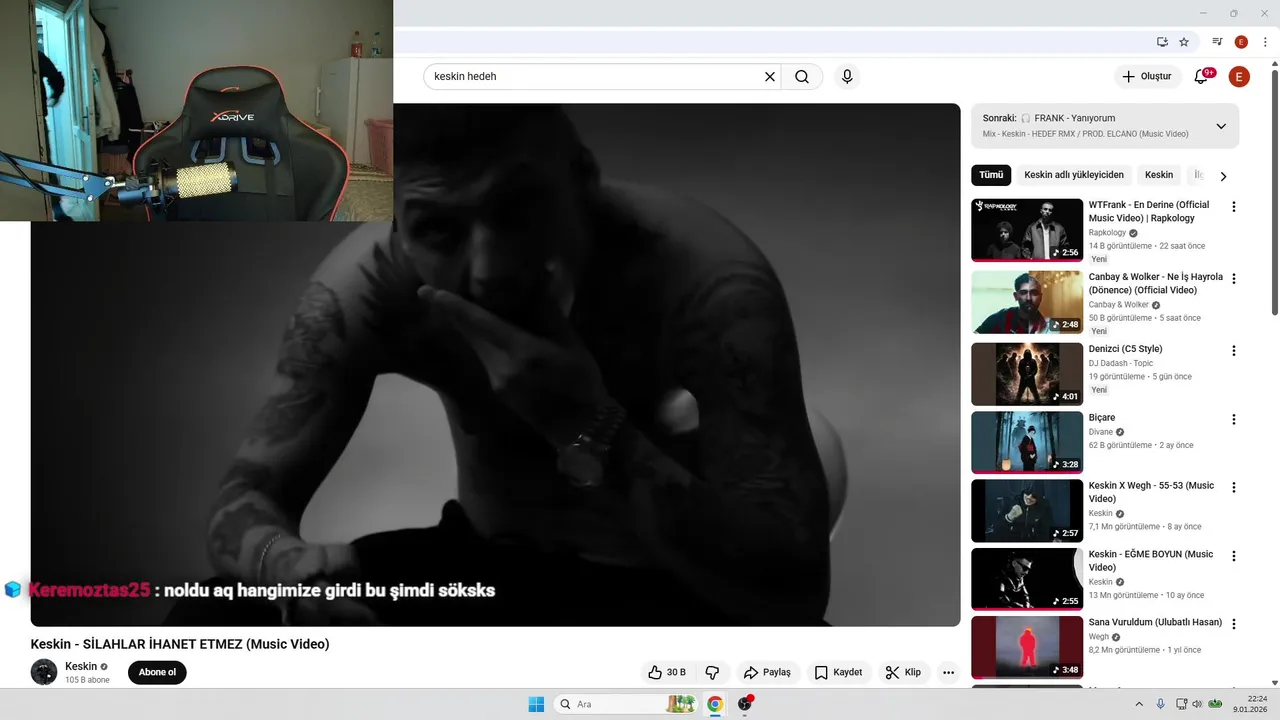Open Canbay & Wolker Ne İş Hayrola thumbnail
The height and width of the screenshot is (720, 1280).
tap(1027, 302)
